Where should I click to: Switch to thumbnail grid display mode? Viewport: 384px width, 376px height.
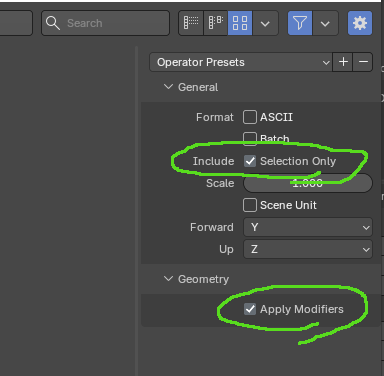(240, 23)
